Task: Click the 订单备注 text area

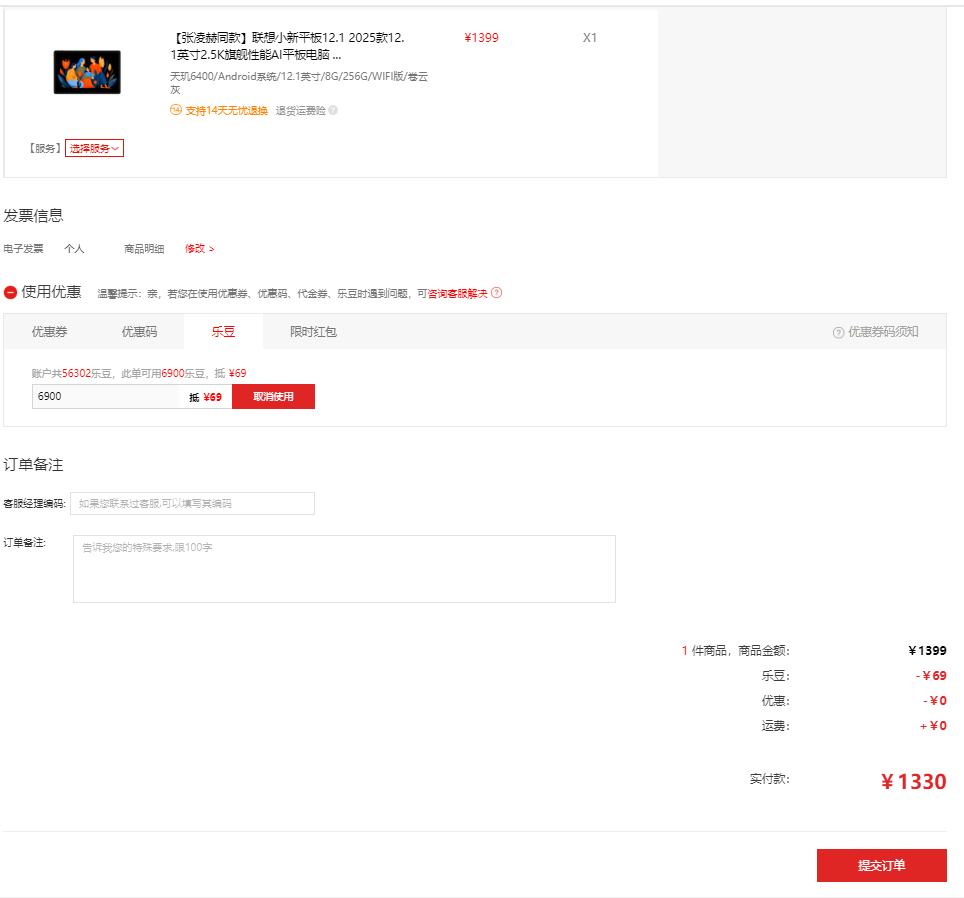Action: [344, 569]
